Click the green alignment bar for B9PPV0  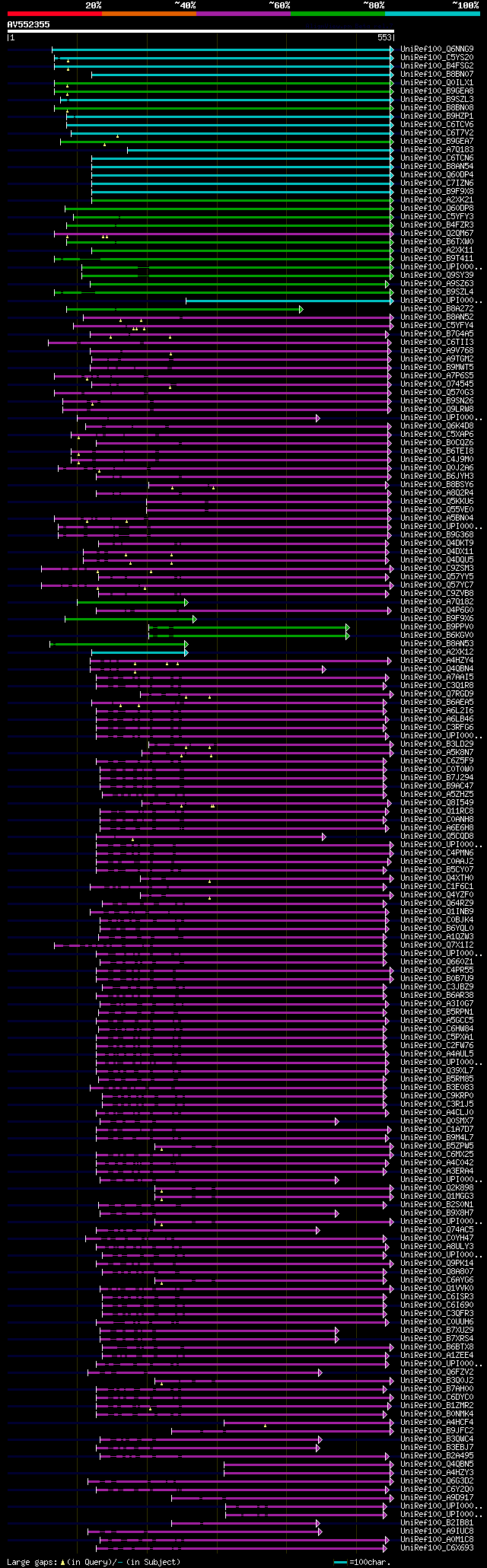[x=249, y=627]
